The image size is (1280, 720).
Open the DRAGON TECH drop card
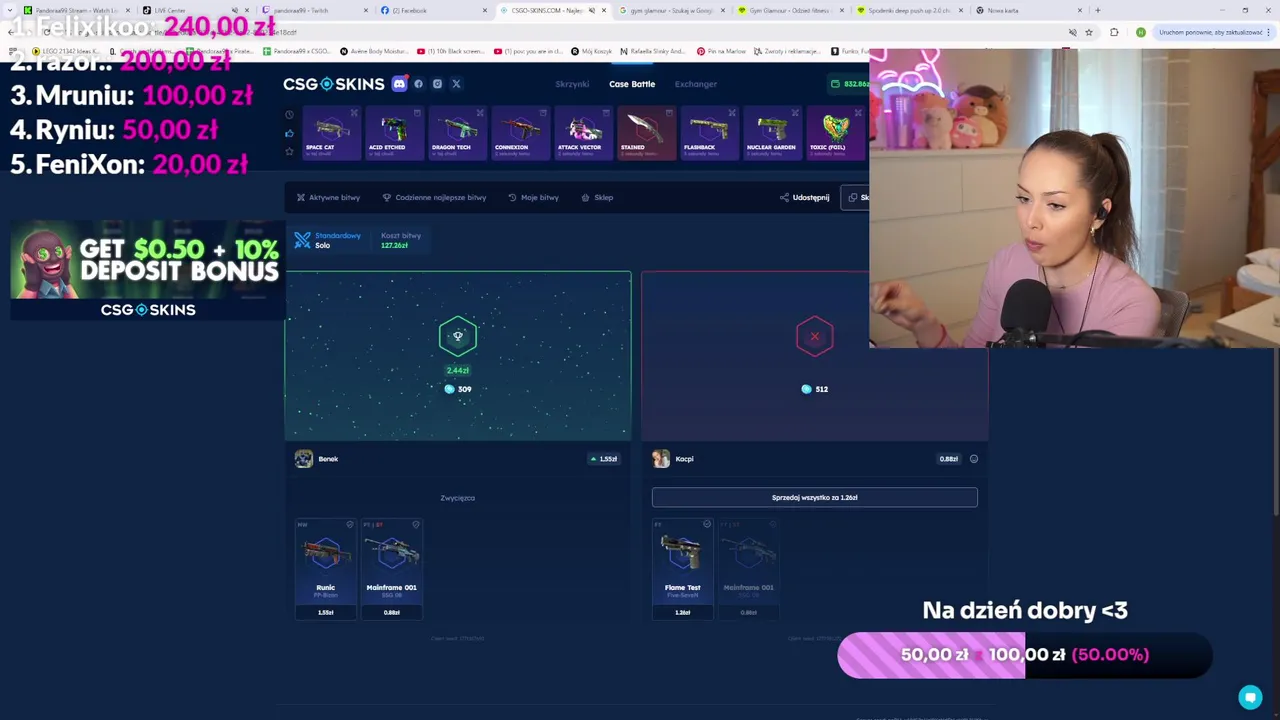coord(456,133)
